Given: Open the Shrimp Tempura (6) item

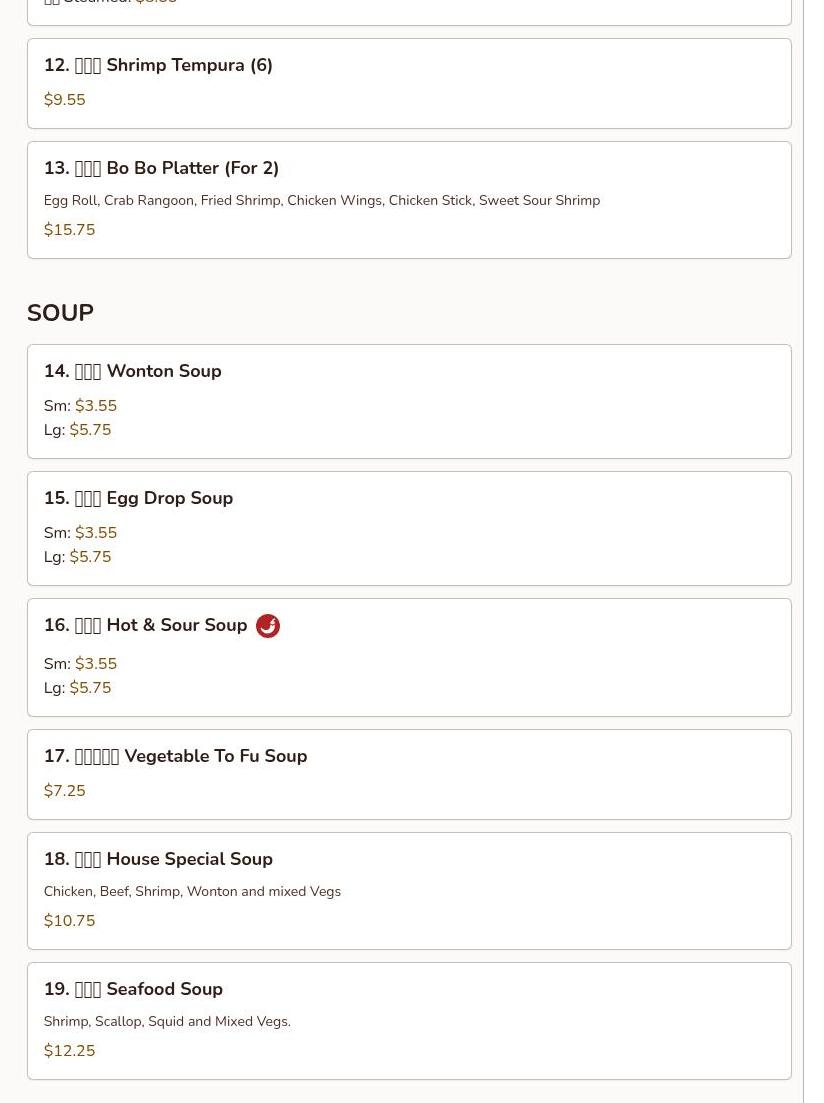Looking at the screenshot, I should point(409,84).
